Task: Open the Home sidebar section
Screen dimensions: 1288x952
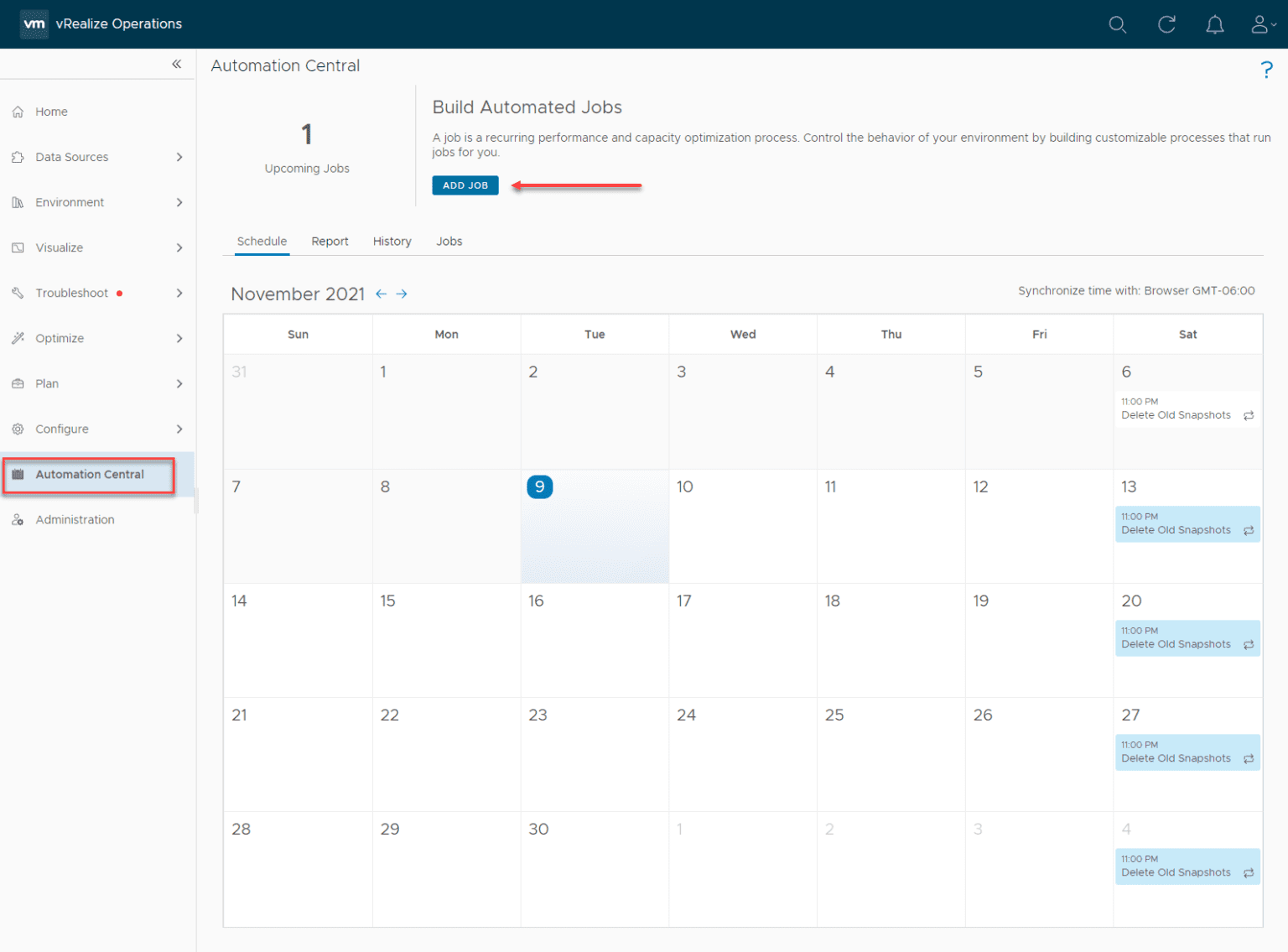Action: point(18,111)
